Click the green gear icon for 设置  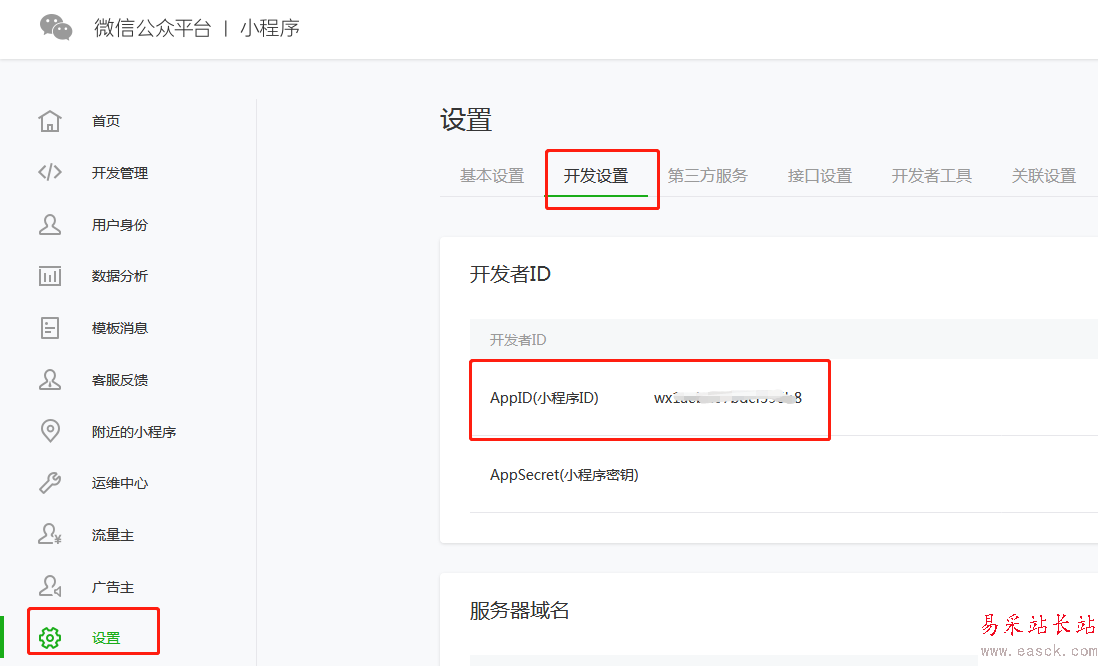point(50,638)
